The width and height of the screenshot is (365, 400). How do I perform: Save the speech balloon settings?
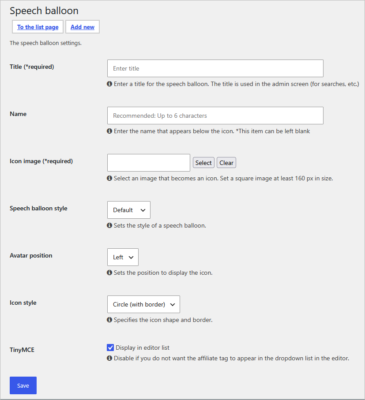(23, 385)
